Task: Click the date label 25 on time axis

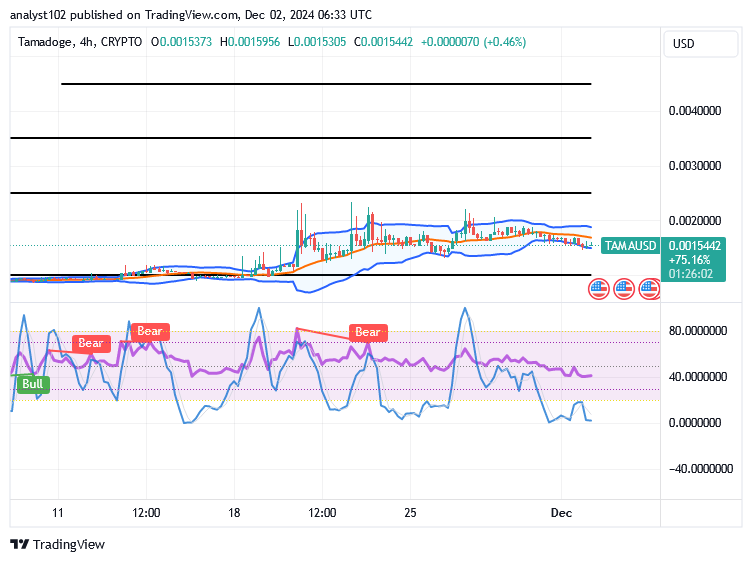Action: coord(410,513)
